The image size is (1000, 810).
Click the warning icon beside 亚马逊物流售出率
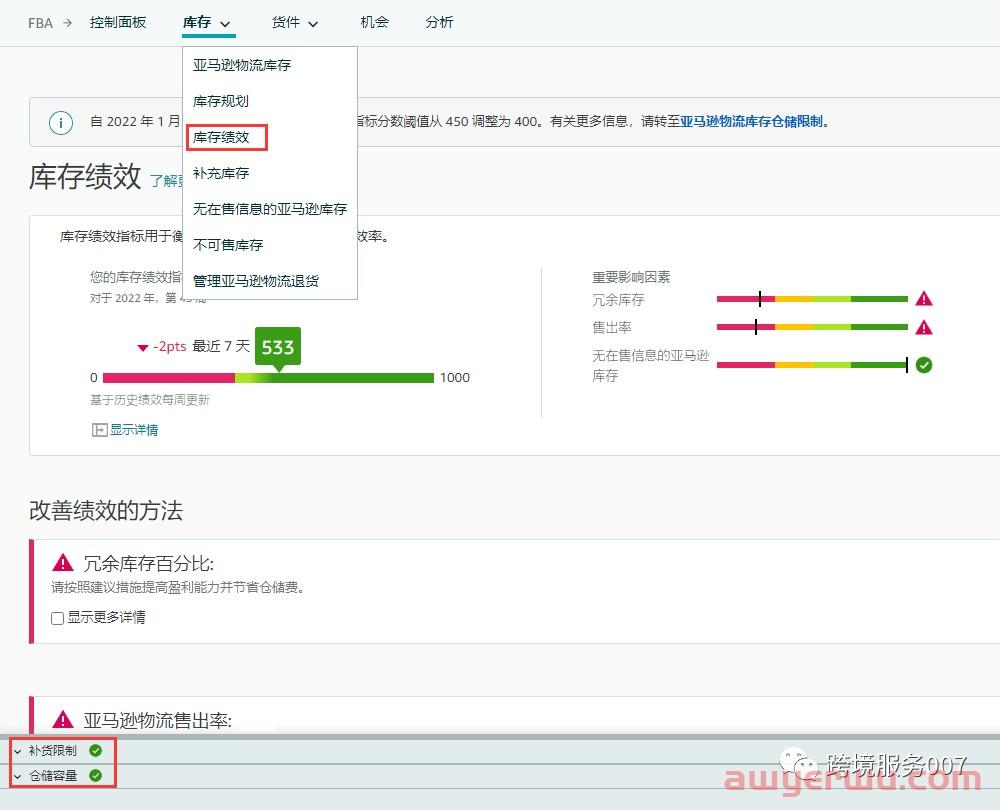click(x=62, y=719)
